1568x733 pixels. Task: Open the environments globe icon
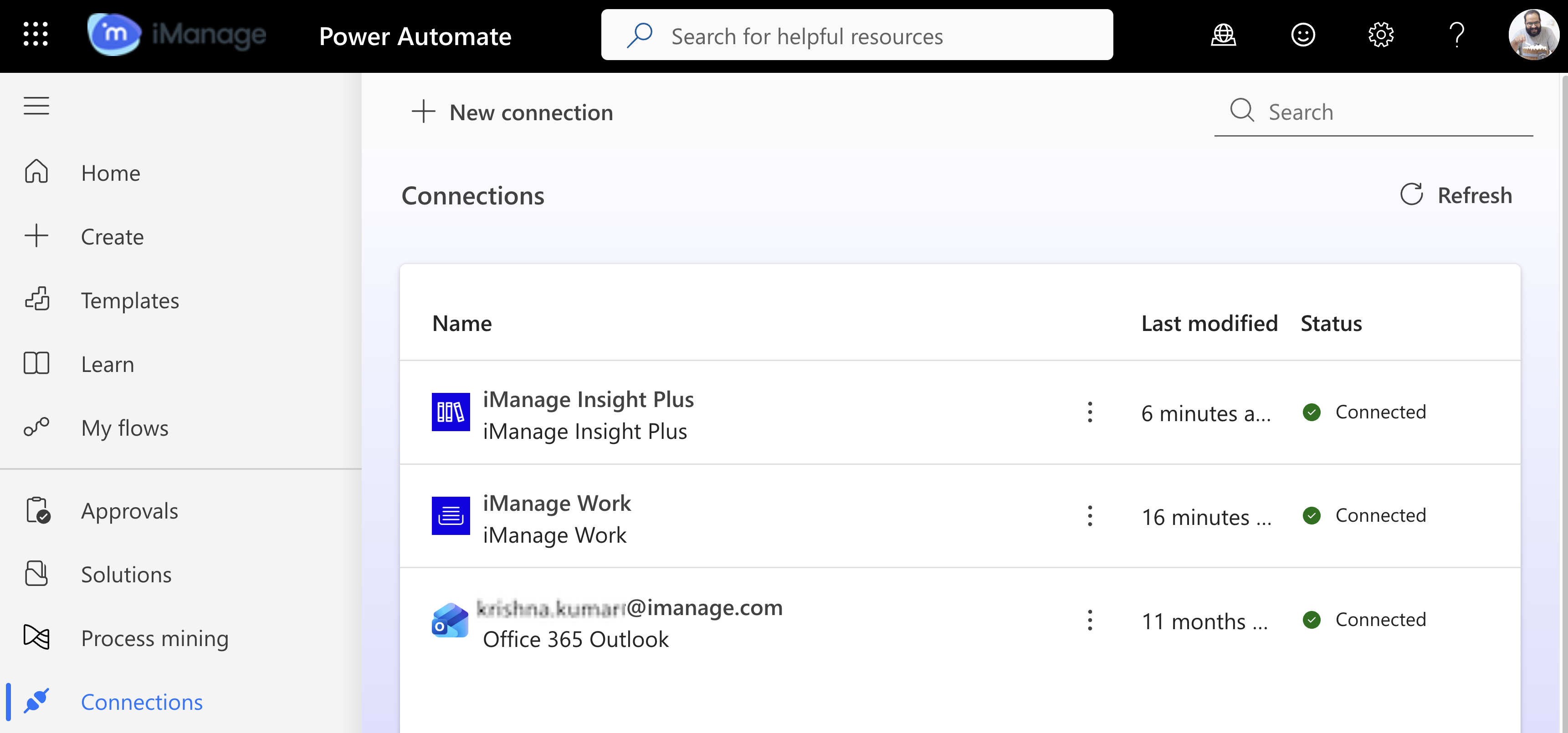pos(1224,35)
